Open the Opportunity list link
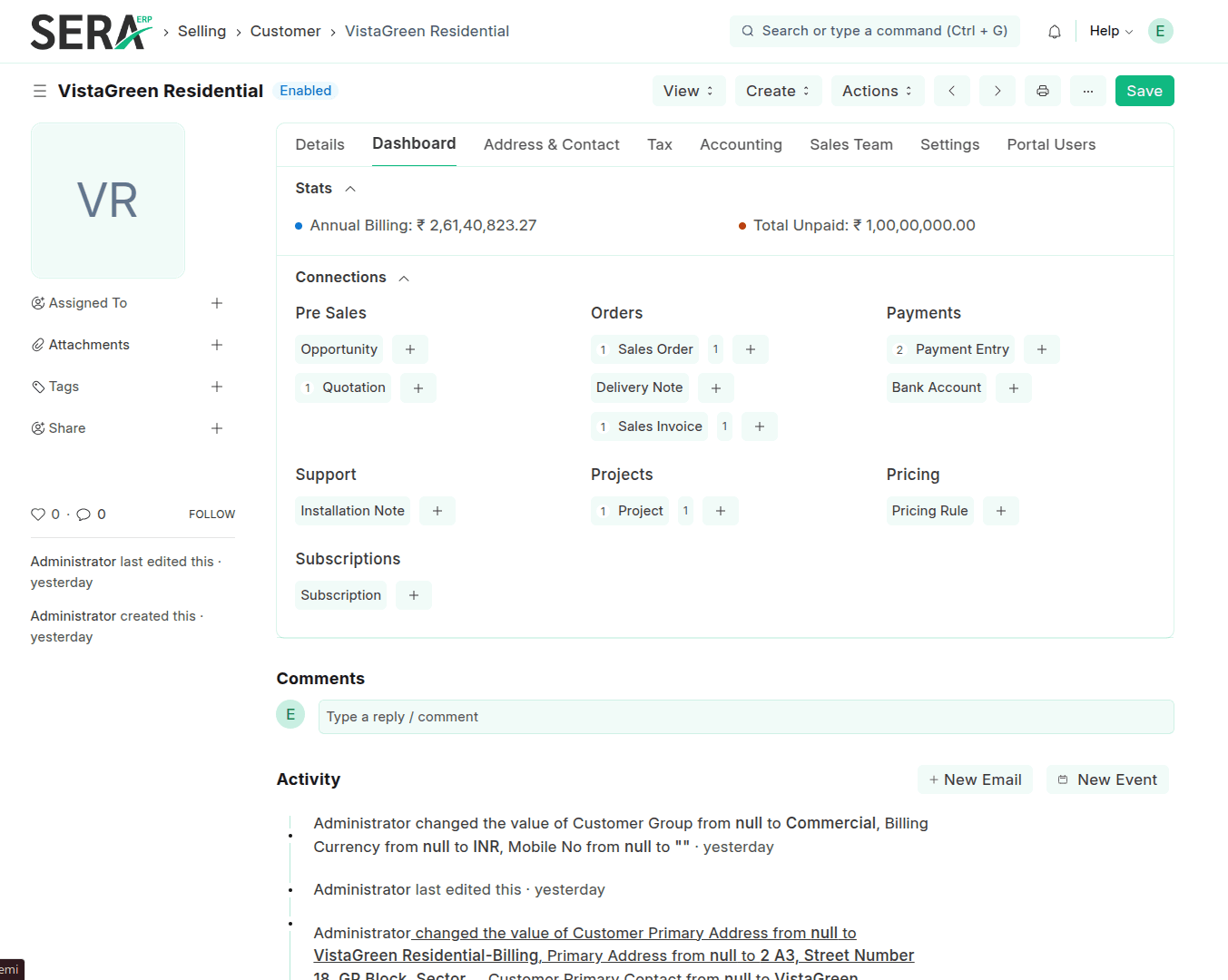The image size is (1228, 980). pyautogui.click(x=339, y=349)
